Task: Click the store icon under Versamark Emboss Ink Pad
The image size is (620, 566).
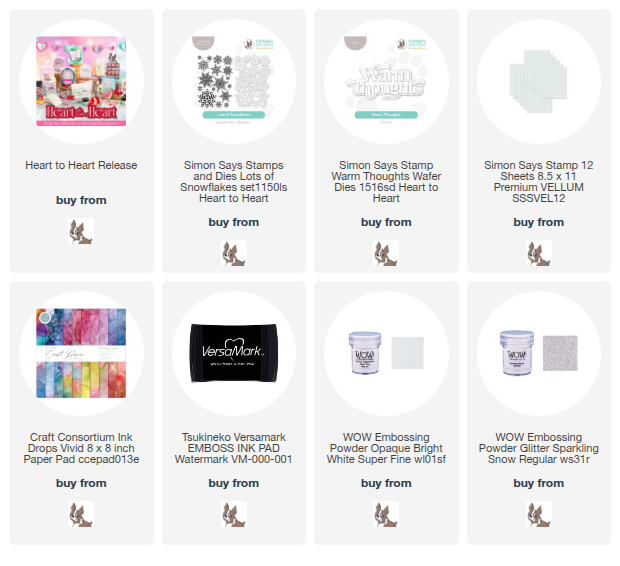Action: pyautogui.click(x=234, y=514)
